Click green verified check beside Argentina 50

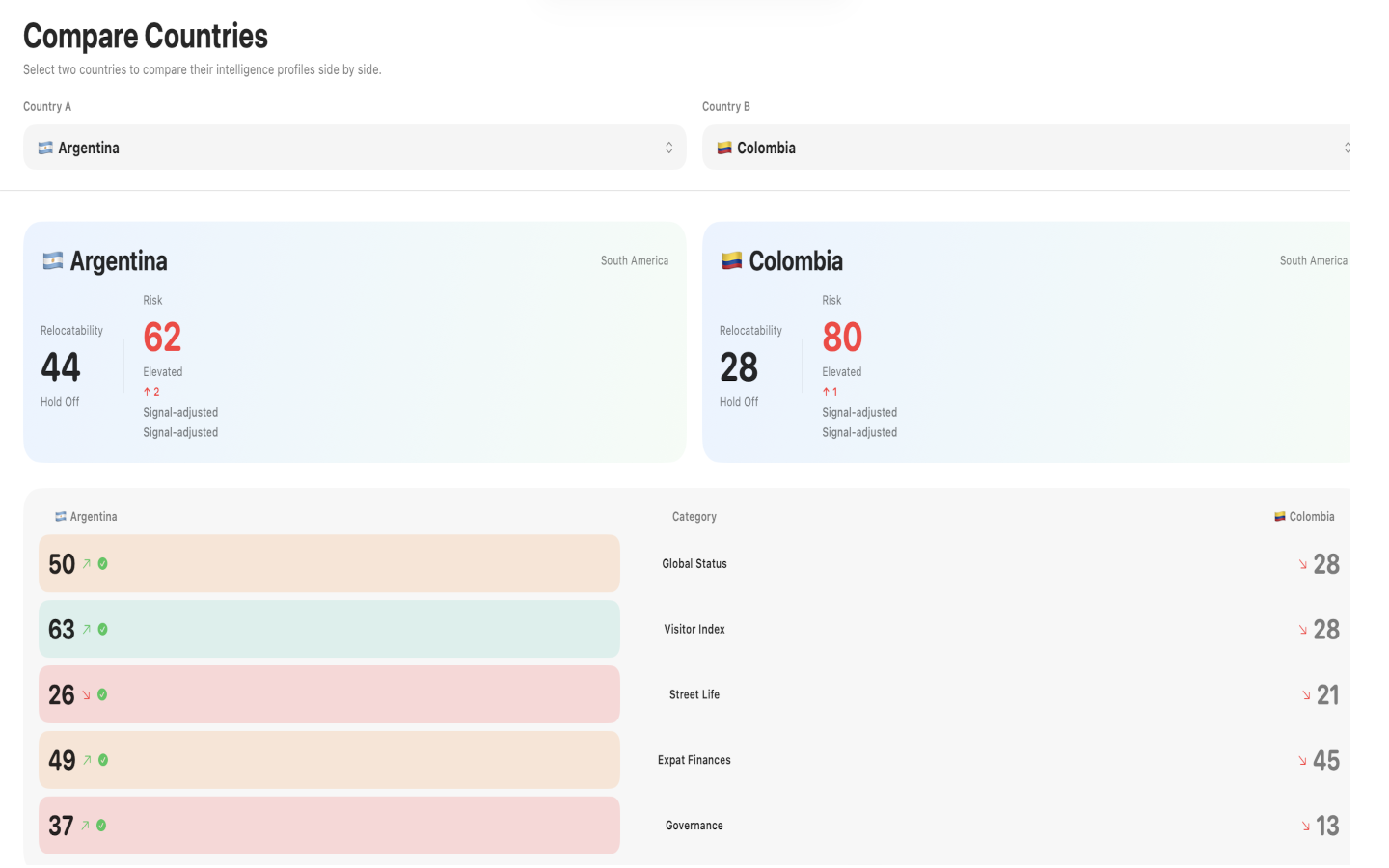coord(102,564)
